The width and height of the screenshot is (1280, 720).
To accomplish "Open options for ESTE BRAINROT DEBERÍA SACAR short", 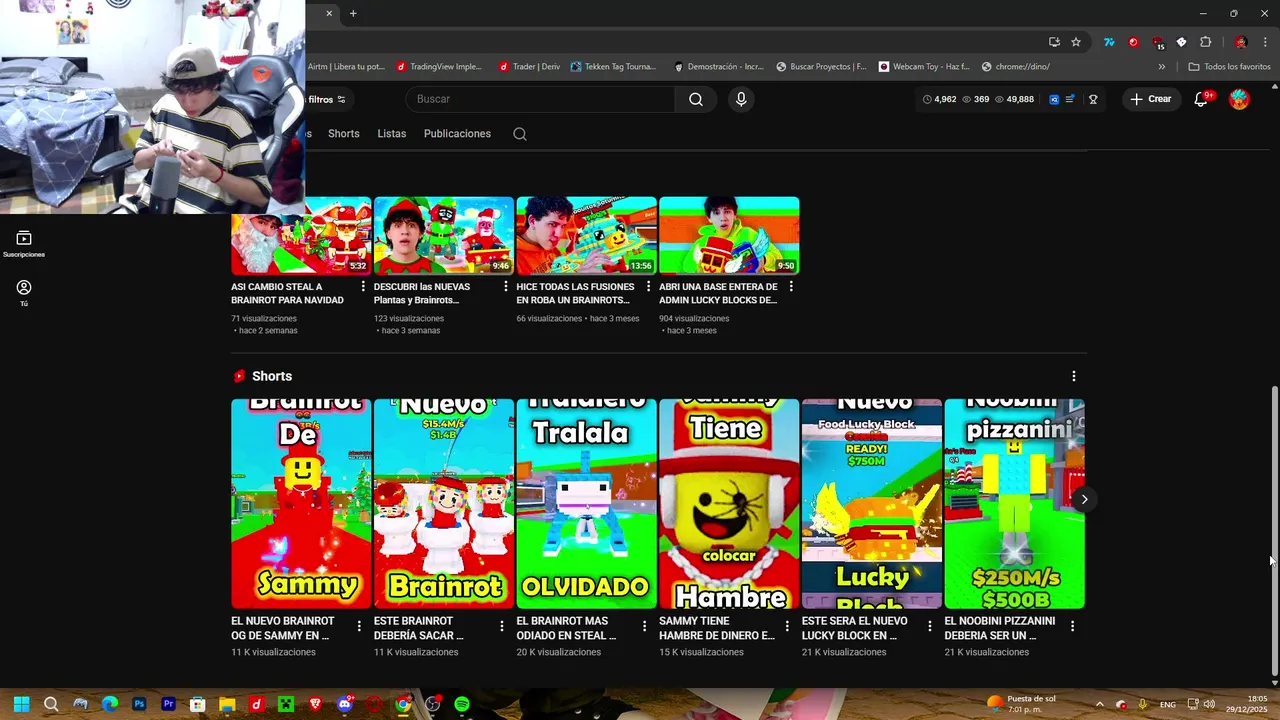I will pos(502,626).
